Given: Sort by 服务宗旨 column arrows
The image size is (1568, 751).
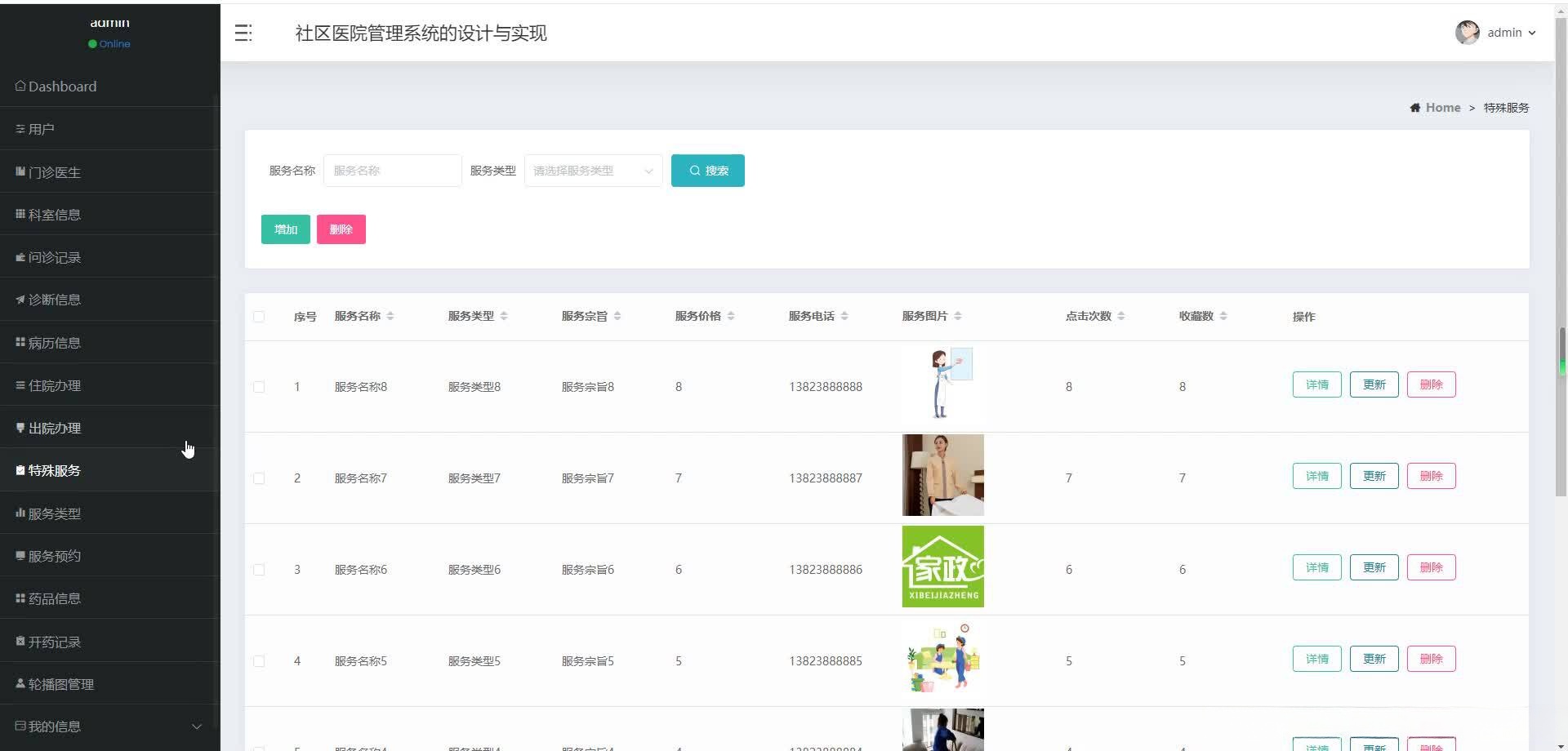Looking at the screenshot, I should coord(617,317).
